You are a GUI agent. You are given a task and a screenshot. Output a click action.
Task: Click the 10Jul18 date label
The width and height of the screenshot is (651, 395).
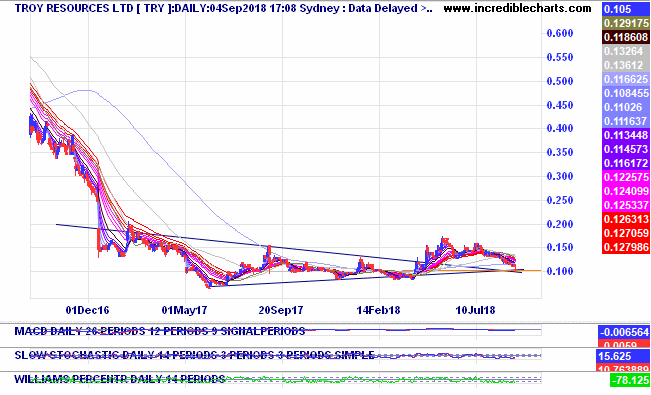pyautogui.click(x=475, y=310)
